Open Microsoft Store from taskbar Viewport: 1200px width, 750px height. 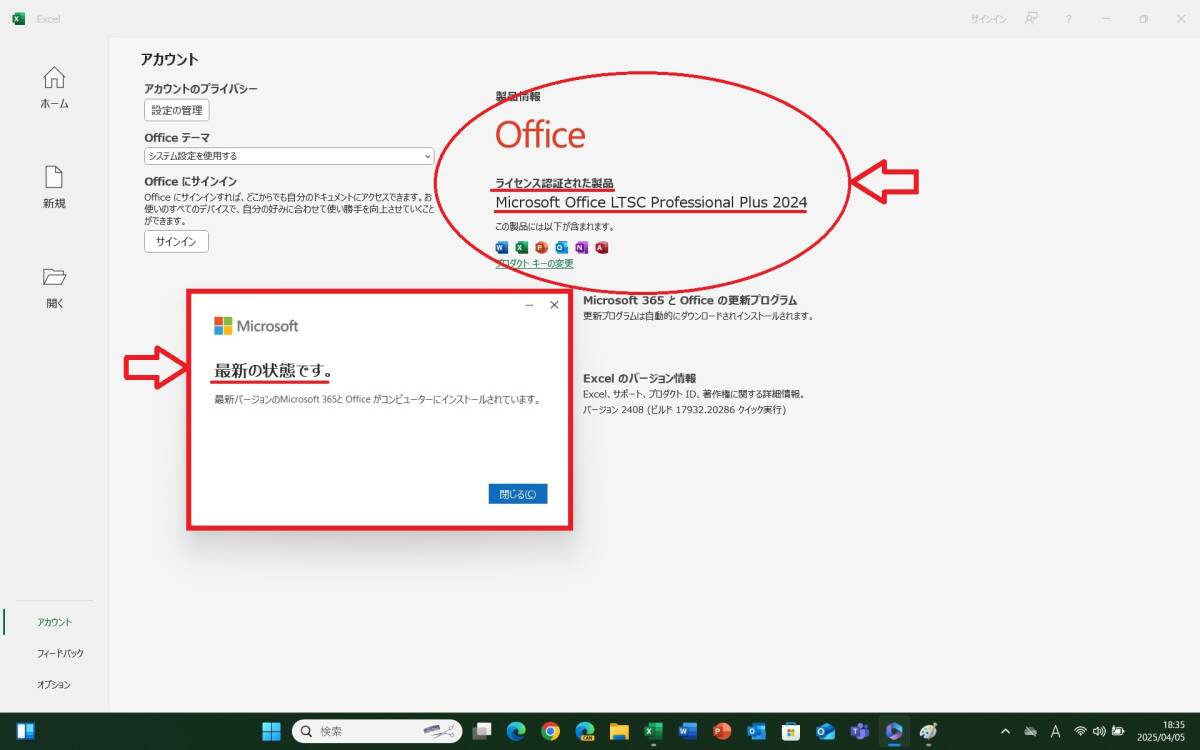point(790,731)
